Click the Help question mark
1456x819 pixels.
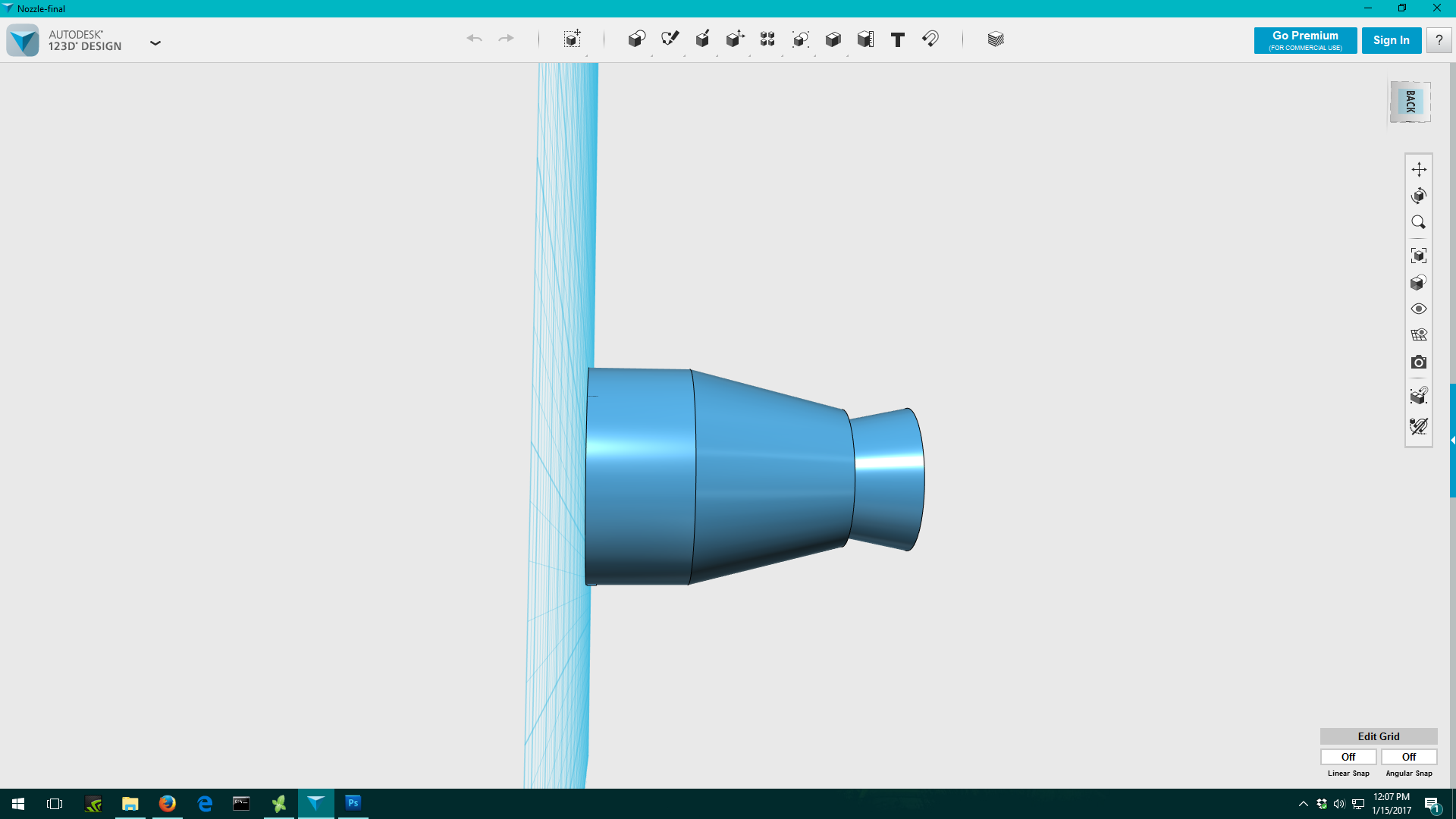click(x=1439, y=40)
